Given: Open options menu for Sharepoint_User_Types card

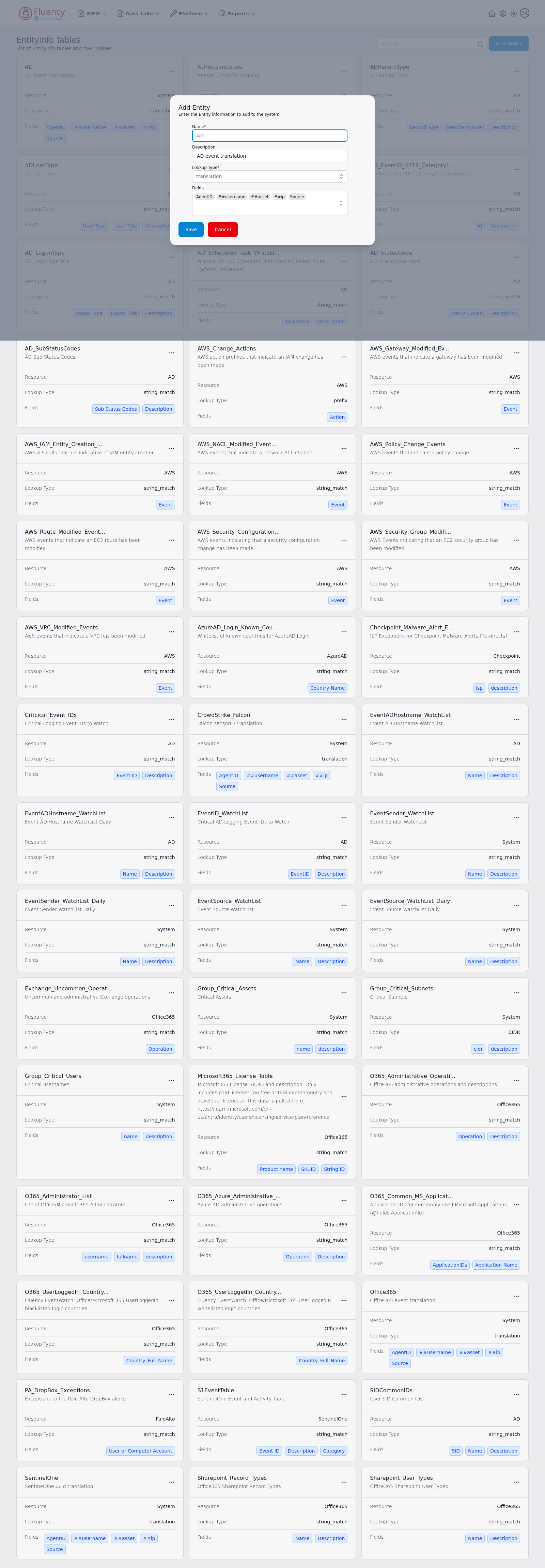Looking at the screenshot, I should (516, 1482).
